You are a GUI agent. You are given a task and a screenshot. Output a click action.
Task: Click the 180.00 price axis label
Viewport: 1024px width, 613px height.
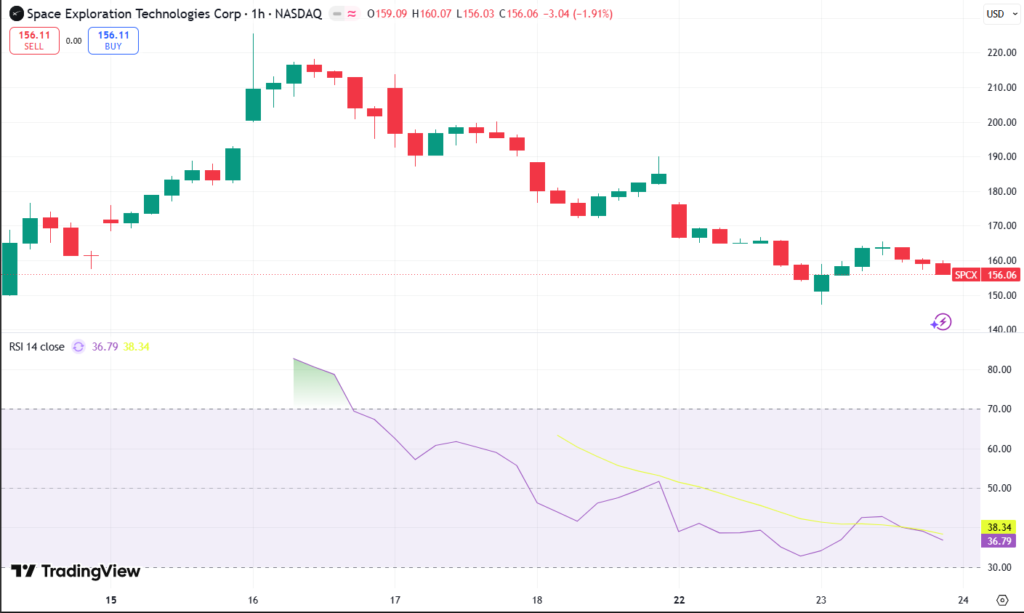click(1002, 191)
